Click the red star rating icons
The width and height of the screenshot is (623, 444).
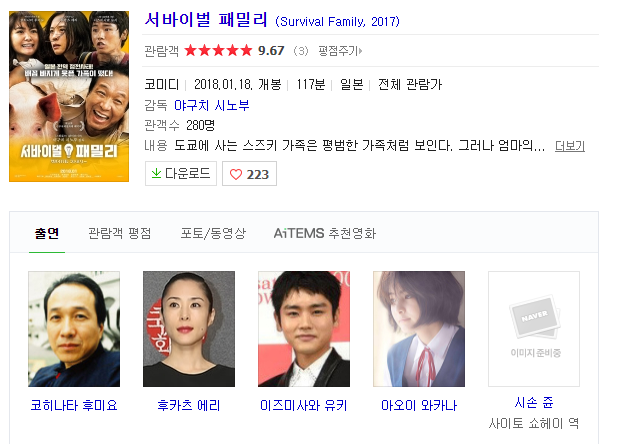tap(219, 50)
